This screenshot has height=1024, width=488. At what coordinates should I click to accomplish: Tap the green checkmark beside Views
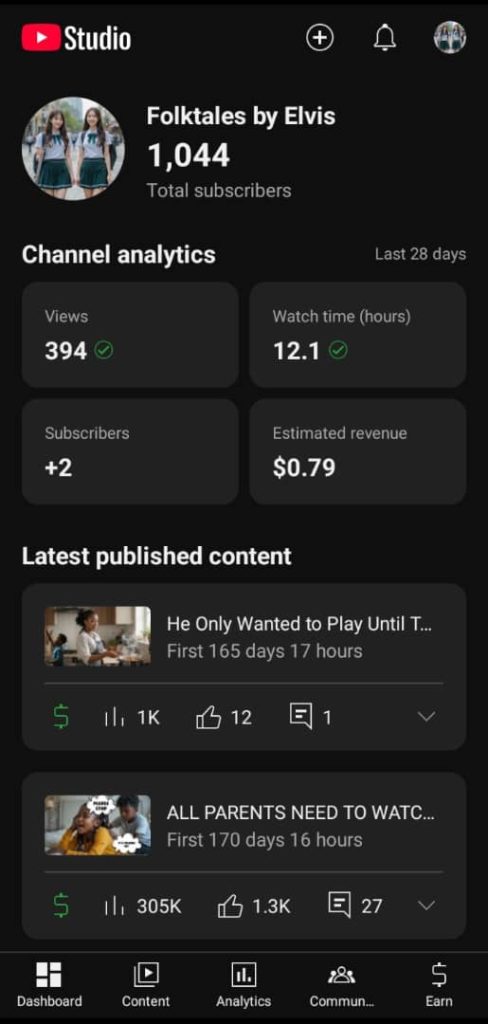point(104,351)
